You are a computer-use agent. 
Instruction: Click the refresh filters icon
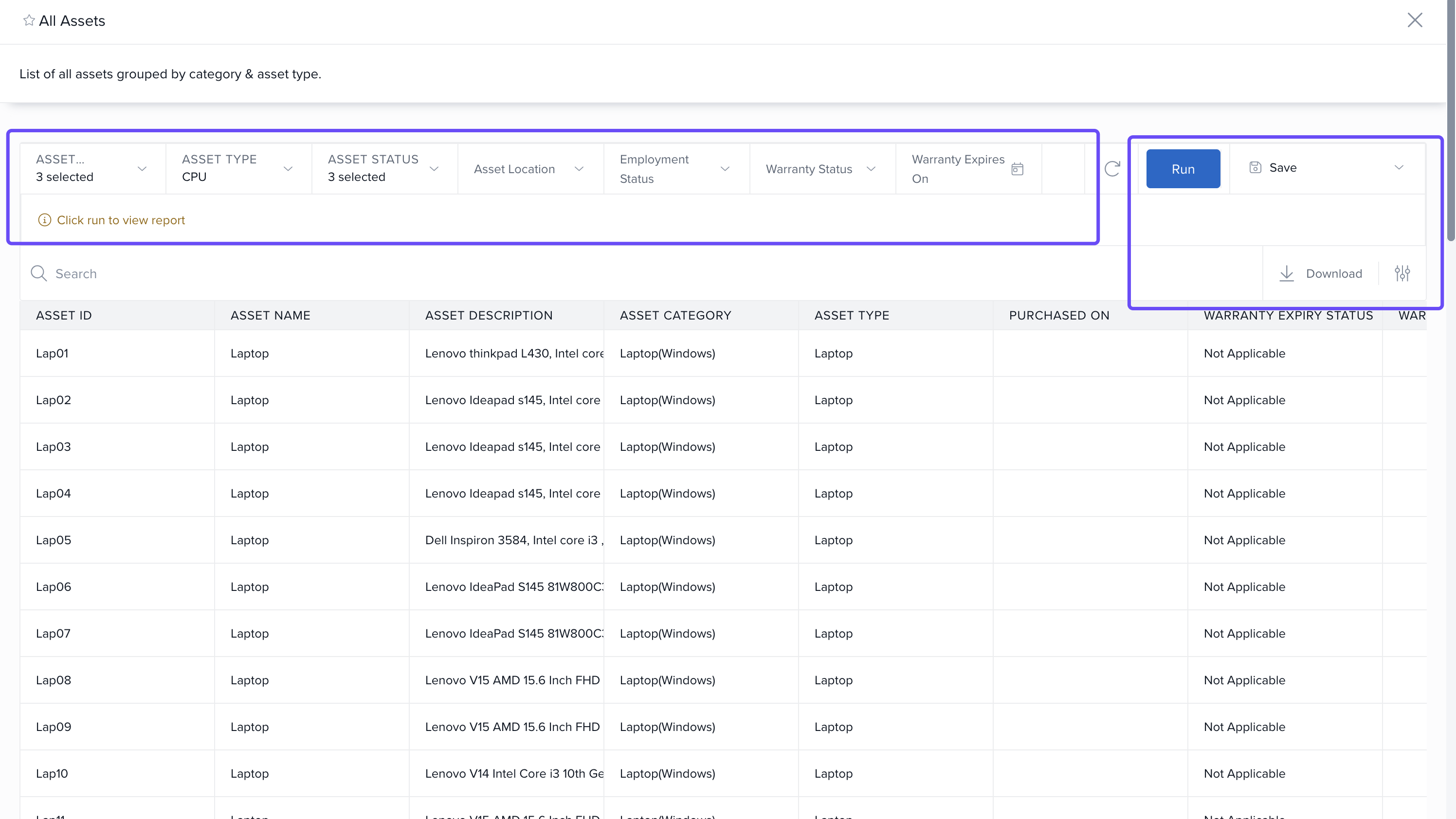click(1112, 168)
